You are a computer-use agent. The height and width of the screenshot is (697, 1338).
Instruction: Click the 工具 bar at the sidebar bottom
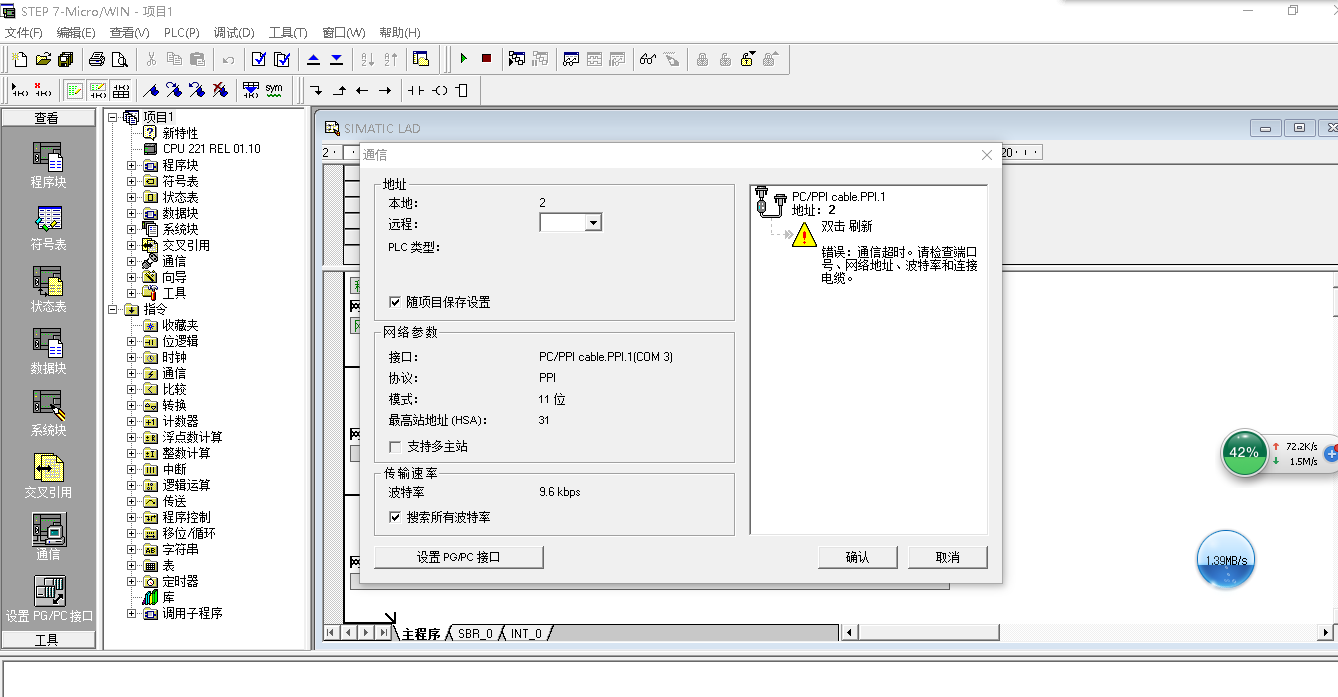(48, 640)
